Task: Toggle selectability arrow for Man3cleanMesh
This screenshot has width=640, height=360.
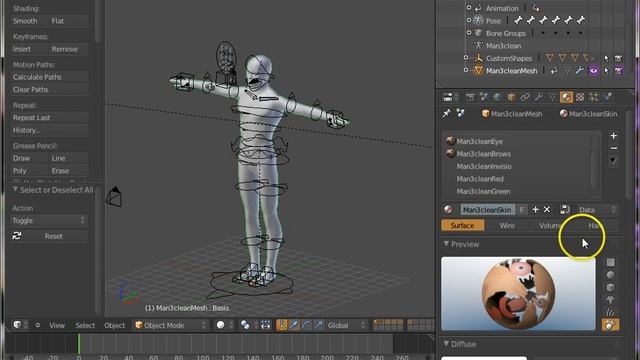Action: click(606, 71)
